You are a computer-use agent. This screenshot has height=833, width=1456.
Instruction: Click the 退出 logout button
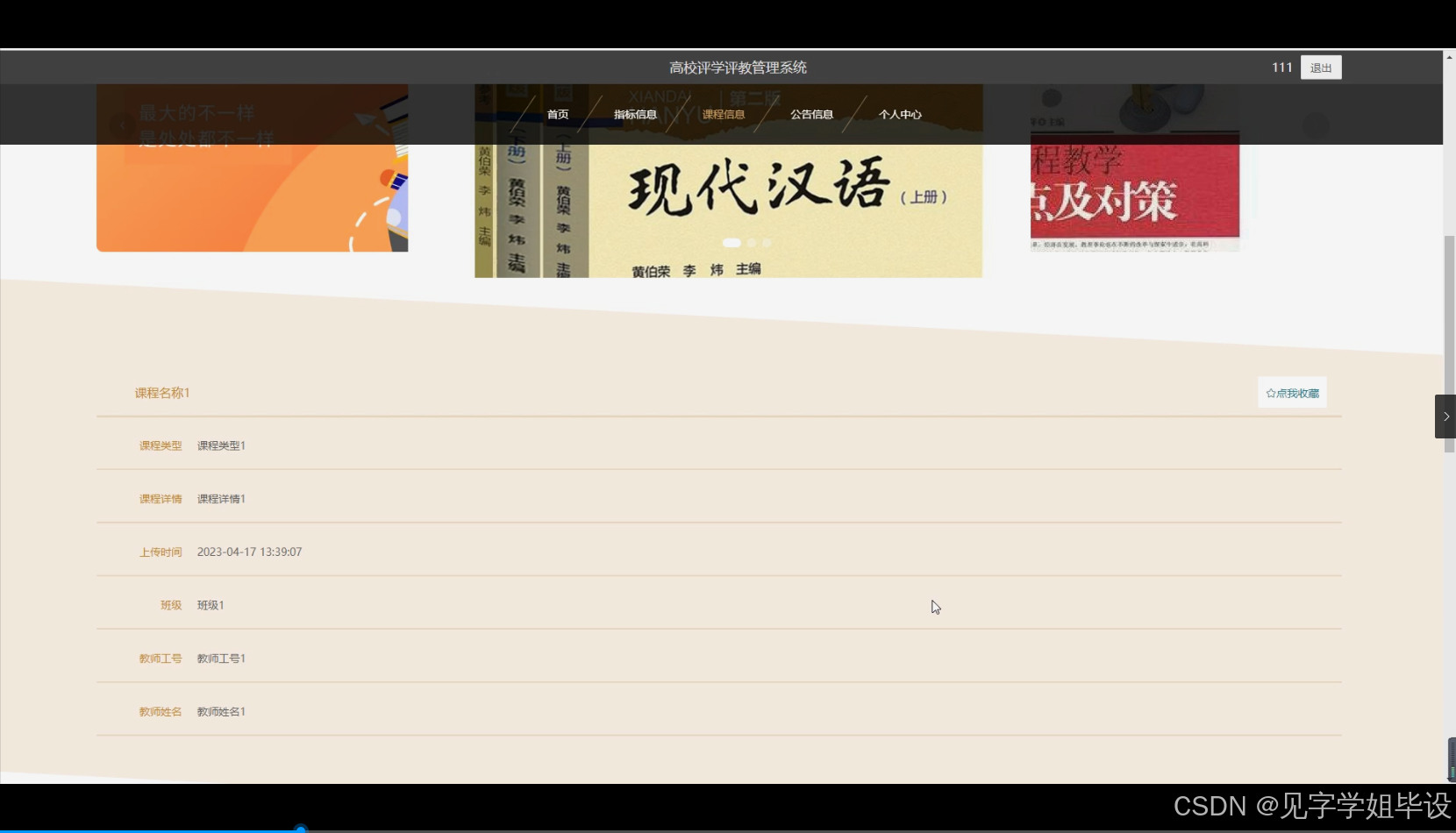point(1322,67)
